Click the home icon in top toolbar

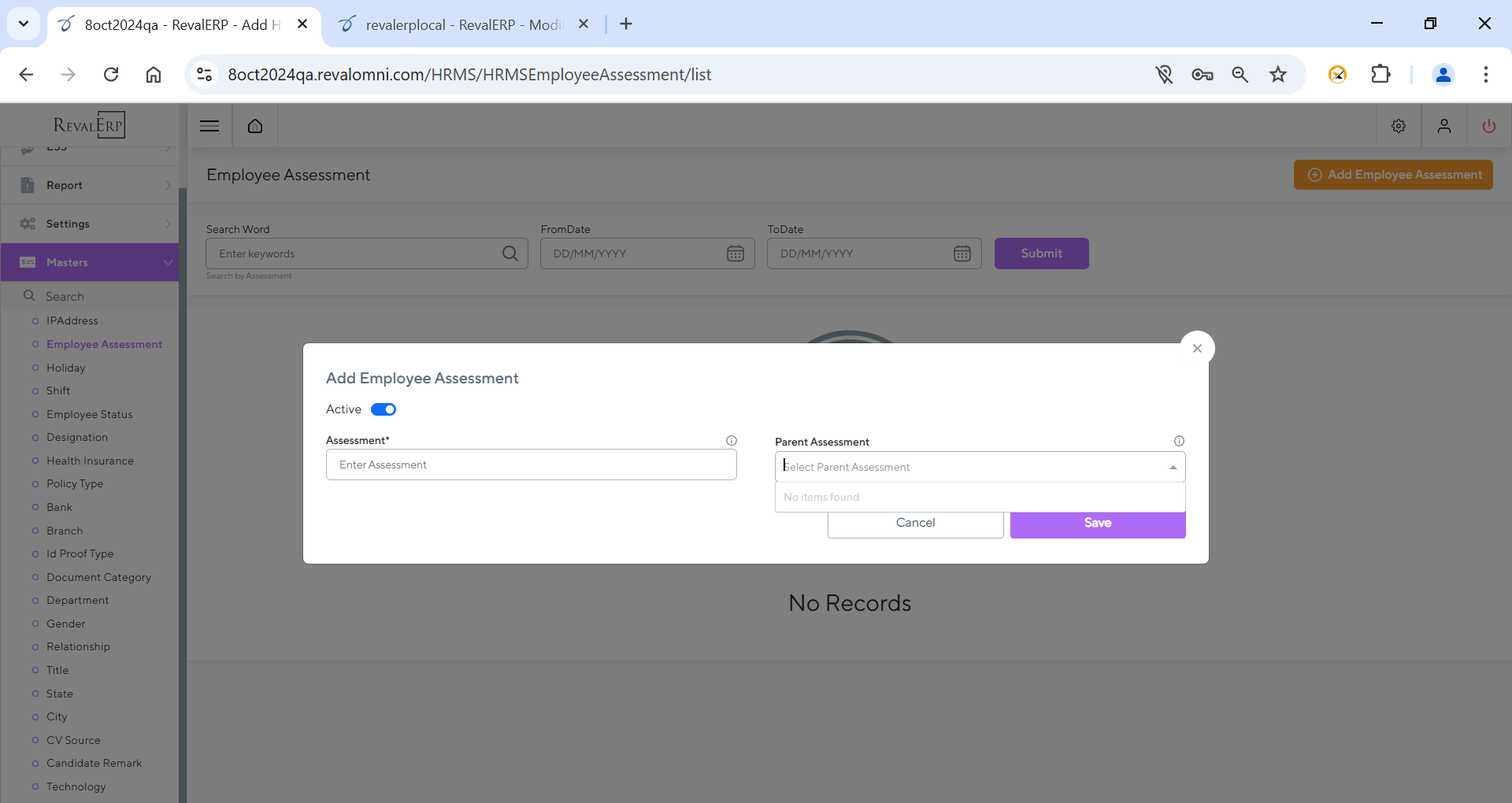coord(255,126)
